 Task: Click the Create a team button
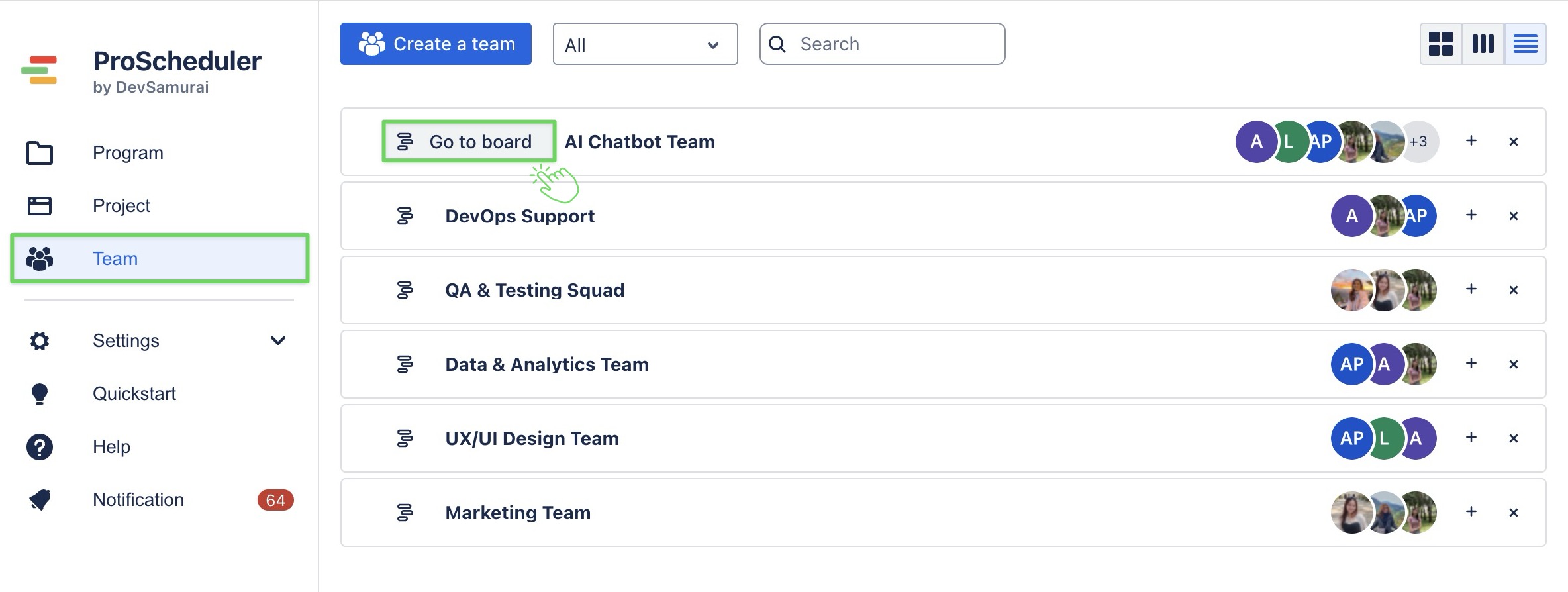pyautogui.click(x=436, y=44)
